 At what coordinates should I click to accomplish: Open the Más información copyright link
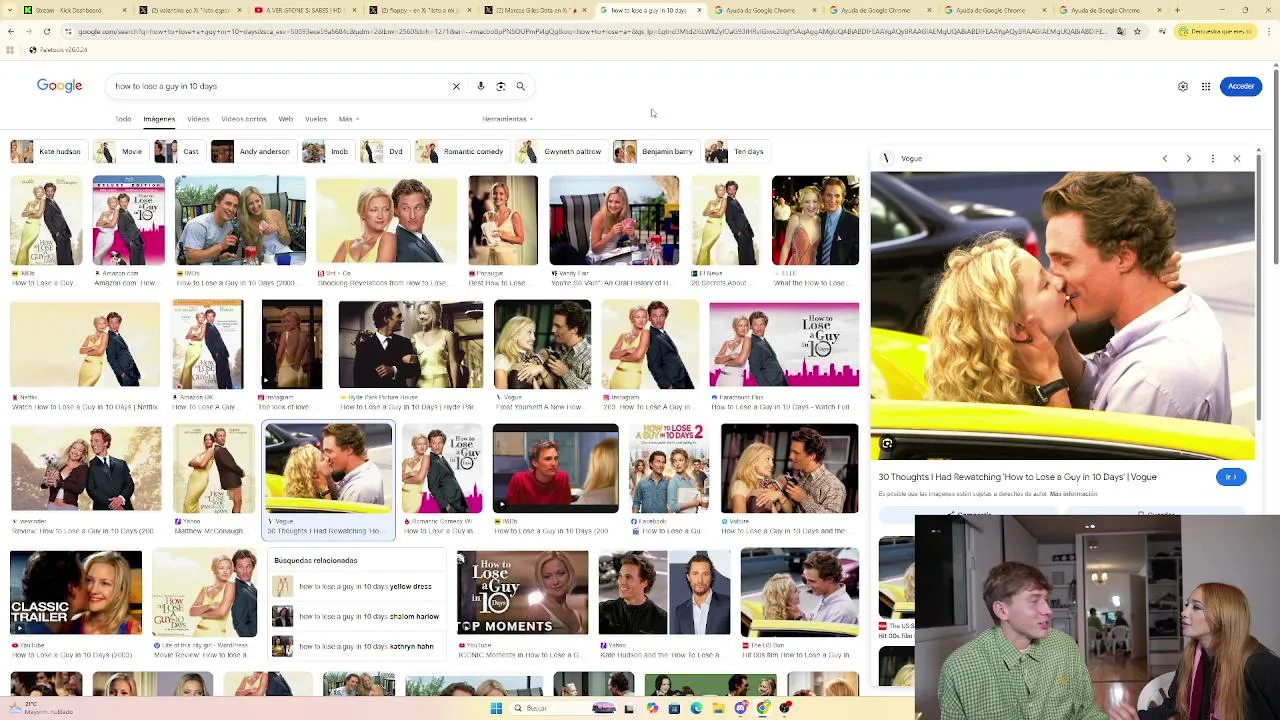pos(1073,494)
